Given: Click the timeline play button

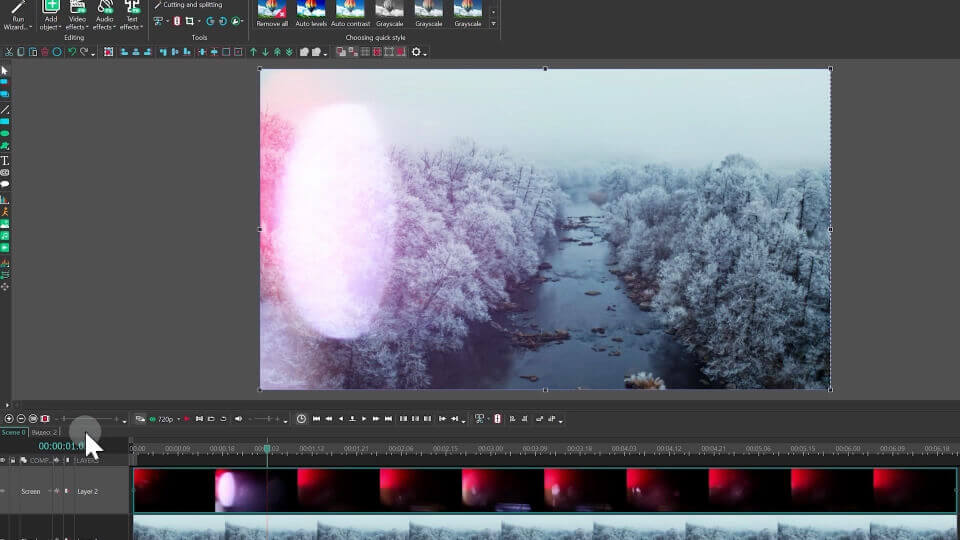Looking at the screenshot, I should click(x=364, y=419).
